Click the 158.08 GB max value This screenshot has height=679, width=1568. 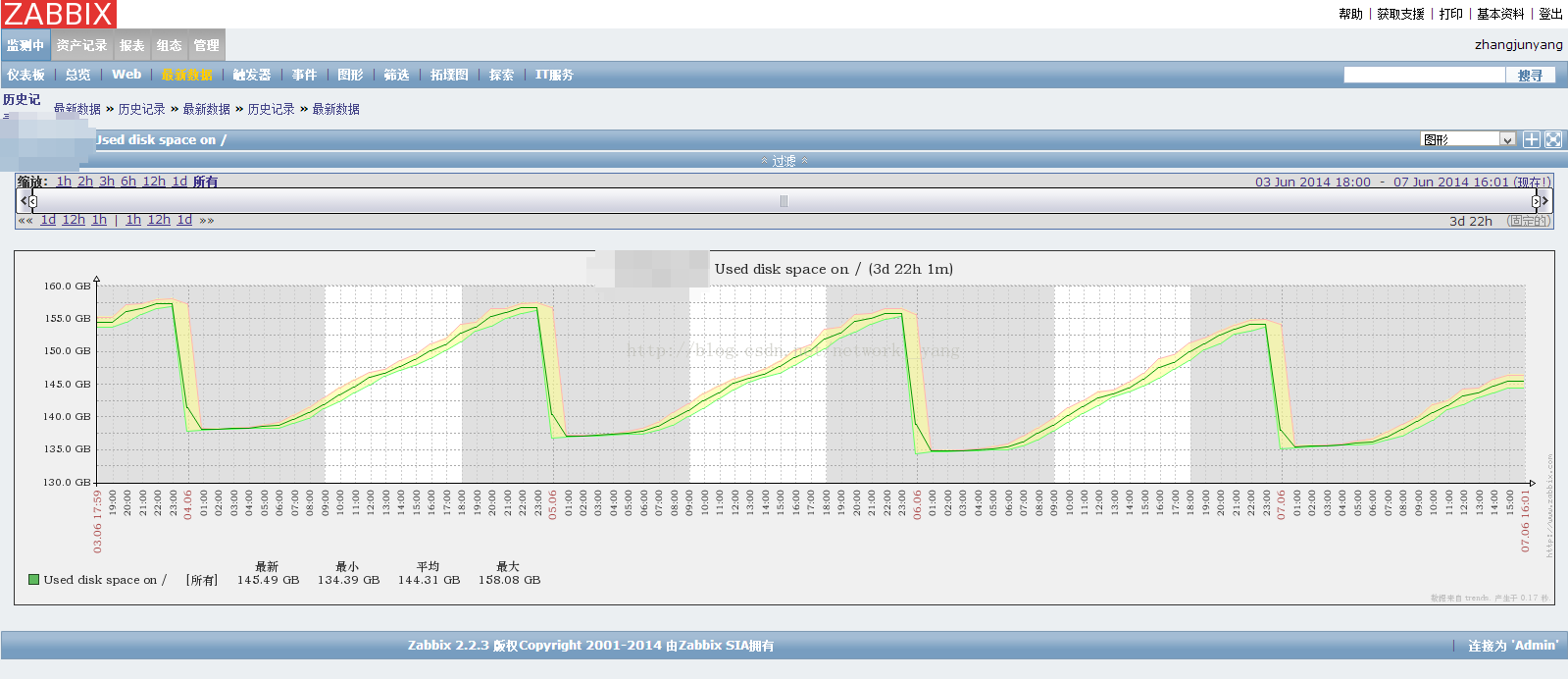coord(509,580)
